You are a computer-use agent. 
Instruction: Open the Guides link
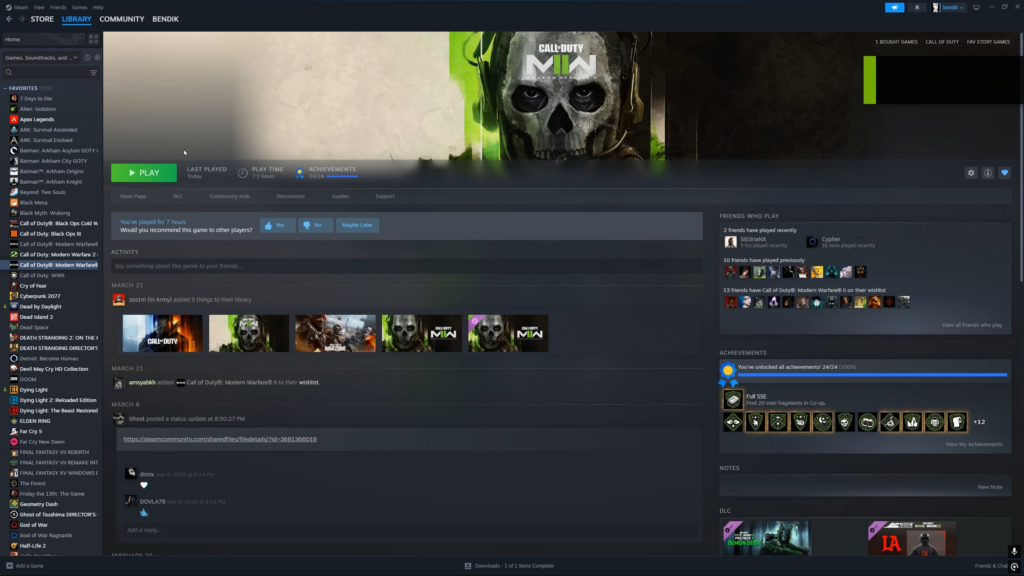tap(340, 196)
